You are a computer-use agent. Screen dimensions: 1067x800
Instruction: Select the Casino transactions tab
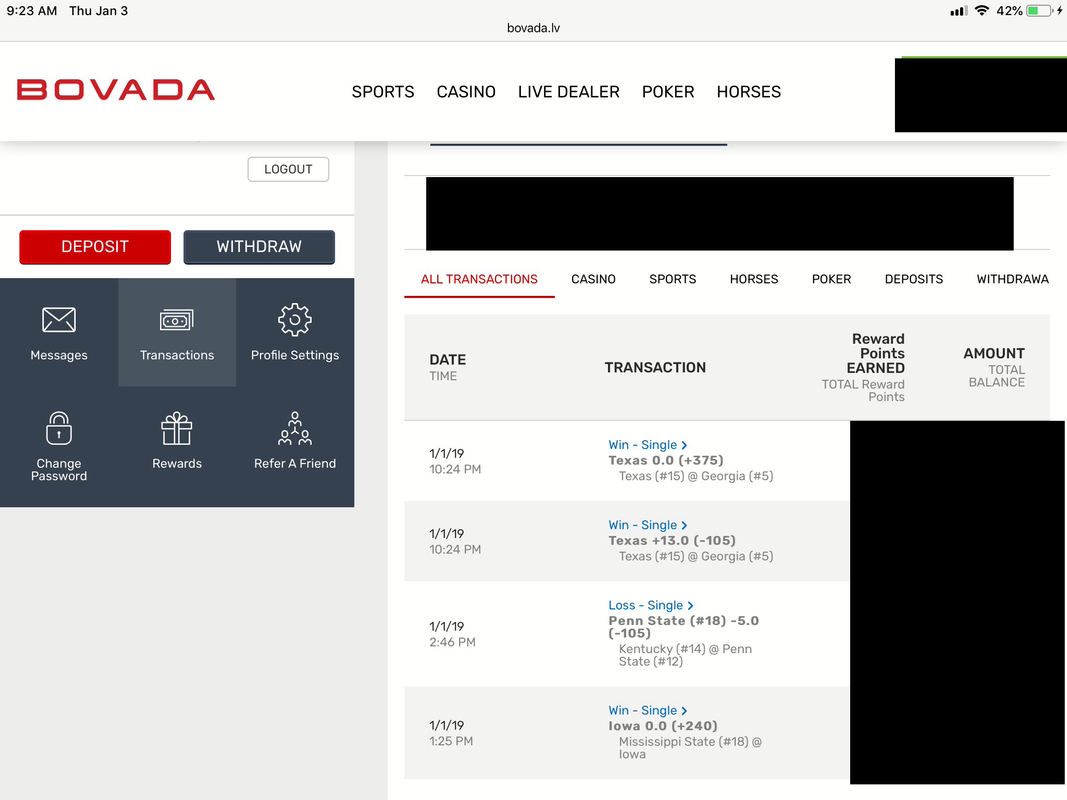pyautogui.click(x=593, y=279)
